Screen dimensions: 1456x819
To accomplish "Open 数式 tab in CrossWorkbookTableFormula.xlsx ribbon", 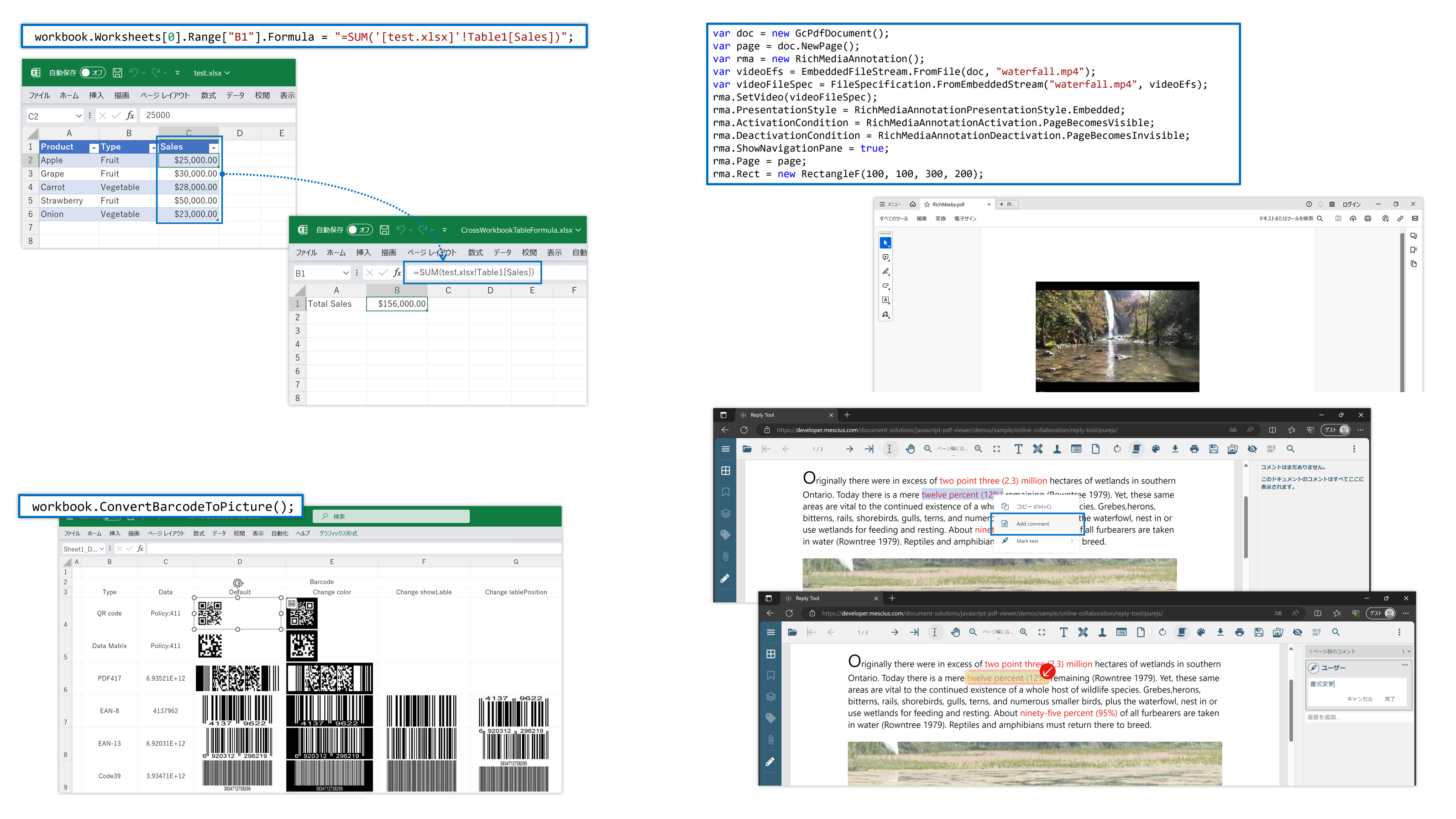I will (x=475, y=252).
